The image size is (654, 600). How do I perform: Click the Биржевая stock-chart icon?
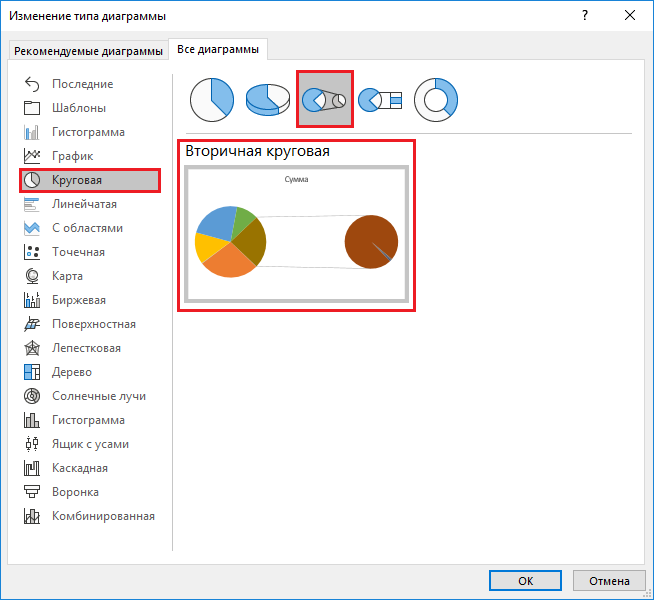tap(32, 300)
